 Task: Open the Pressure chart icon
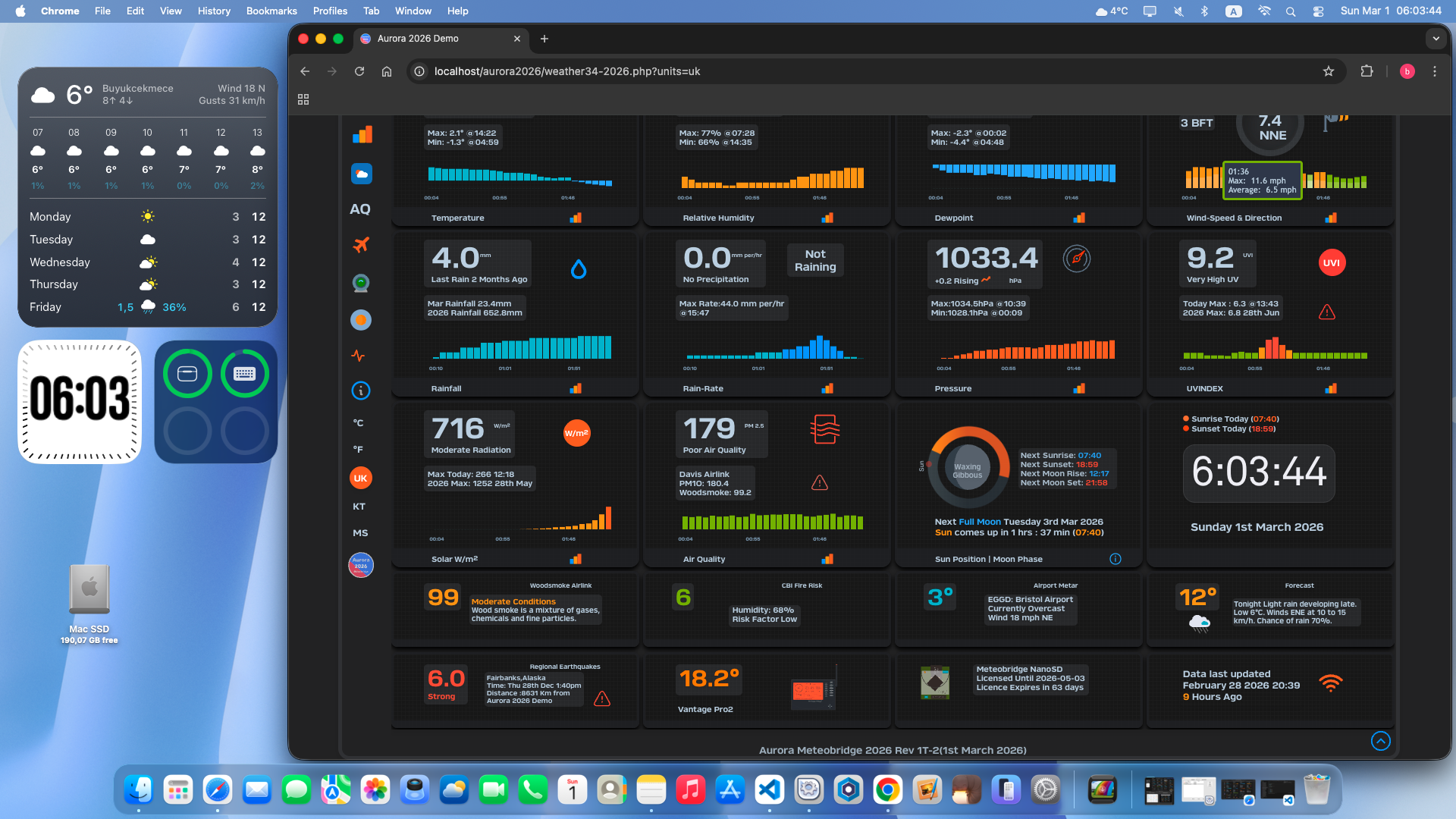click(1079, 388)
